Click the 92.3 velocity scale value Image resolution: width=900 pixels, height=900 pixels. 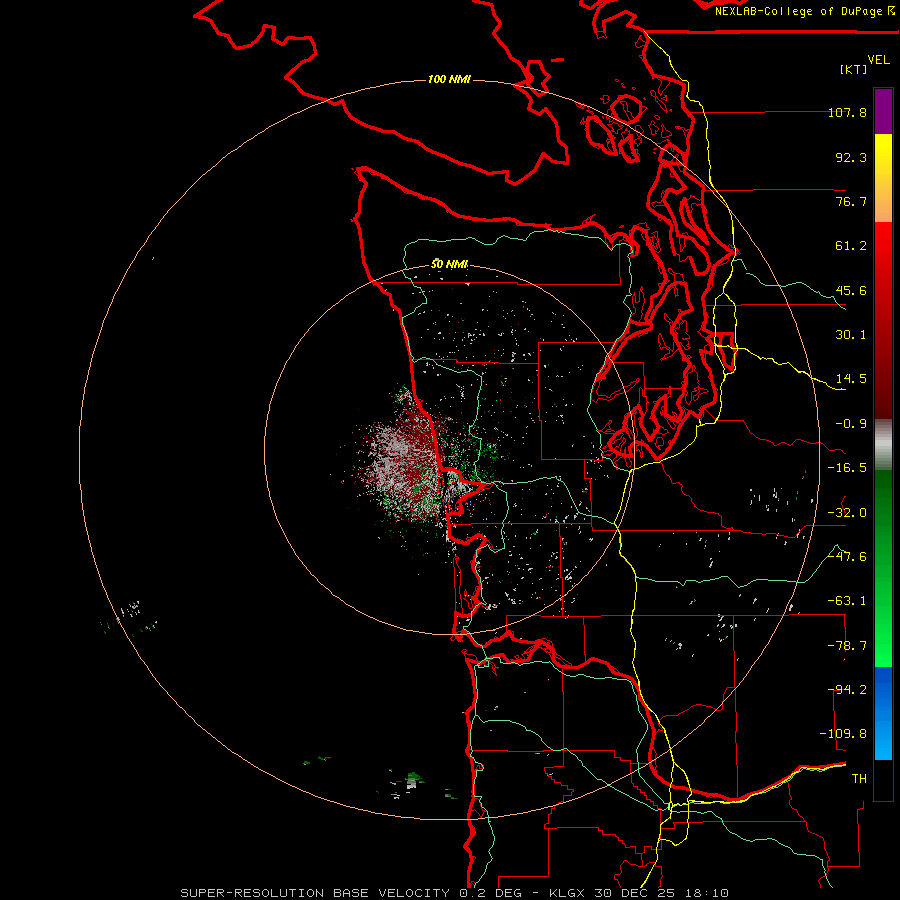click(x=851, y=157)
